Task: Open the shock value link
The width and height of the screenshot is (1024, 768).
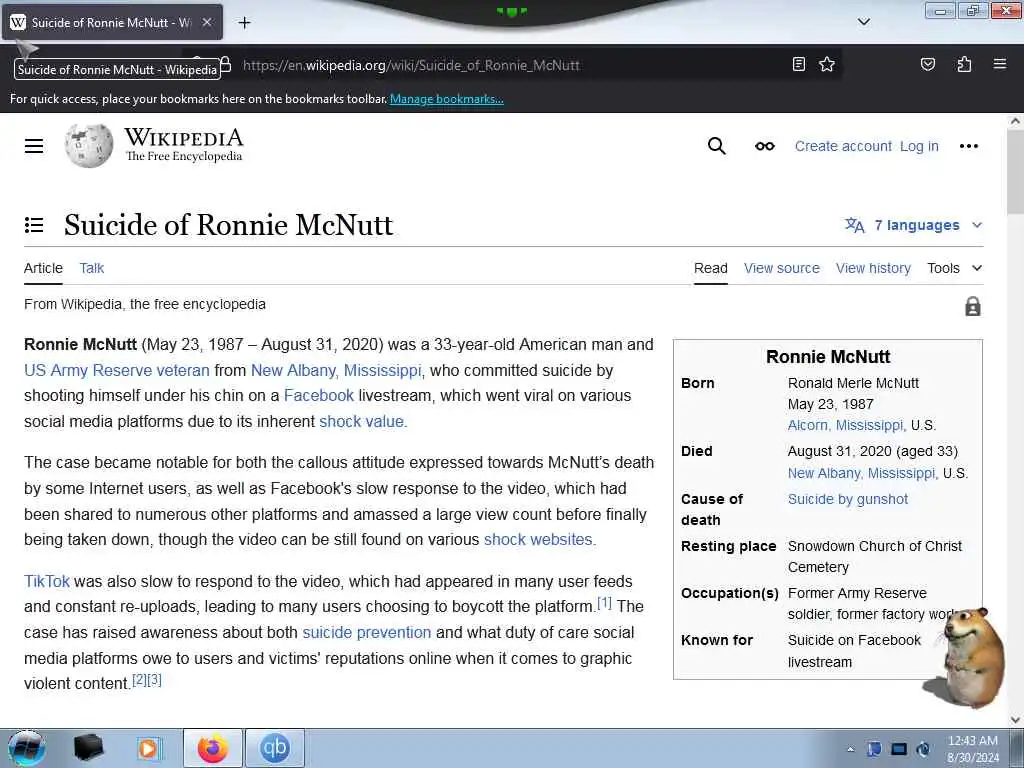Action: tap(363, 421)
